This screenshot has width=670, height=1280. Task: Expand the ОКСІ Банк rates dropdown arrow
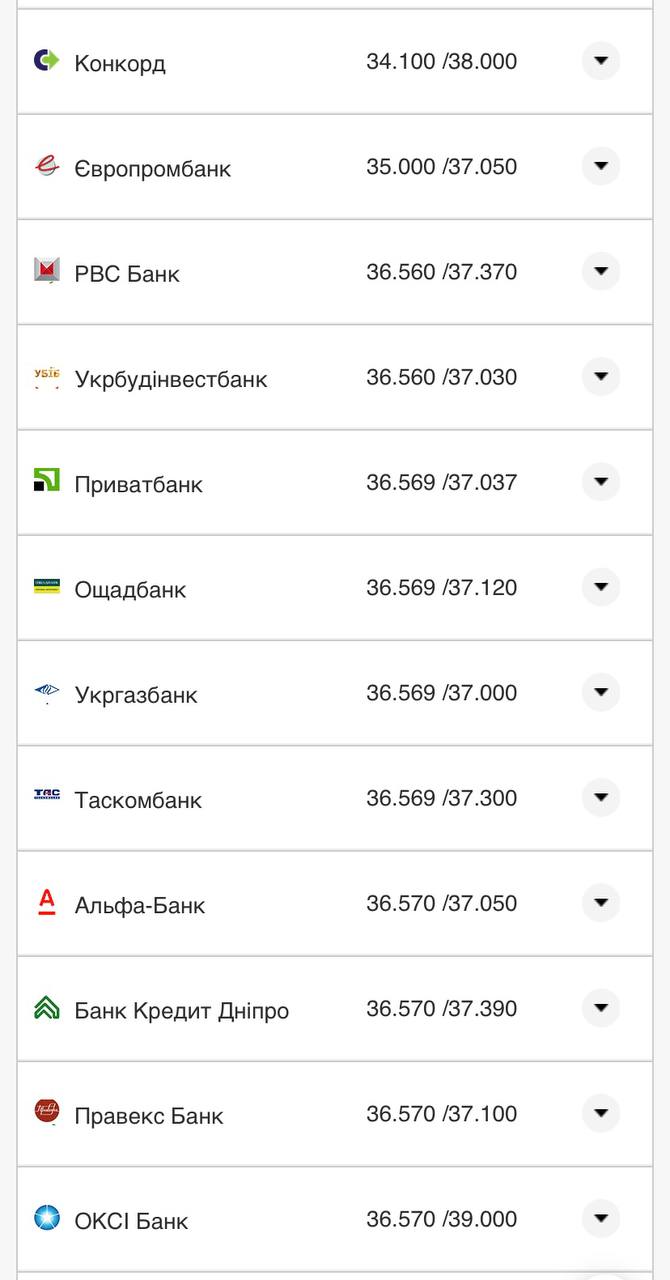point(600,1219)
